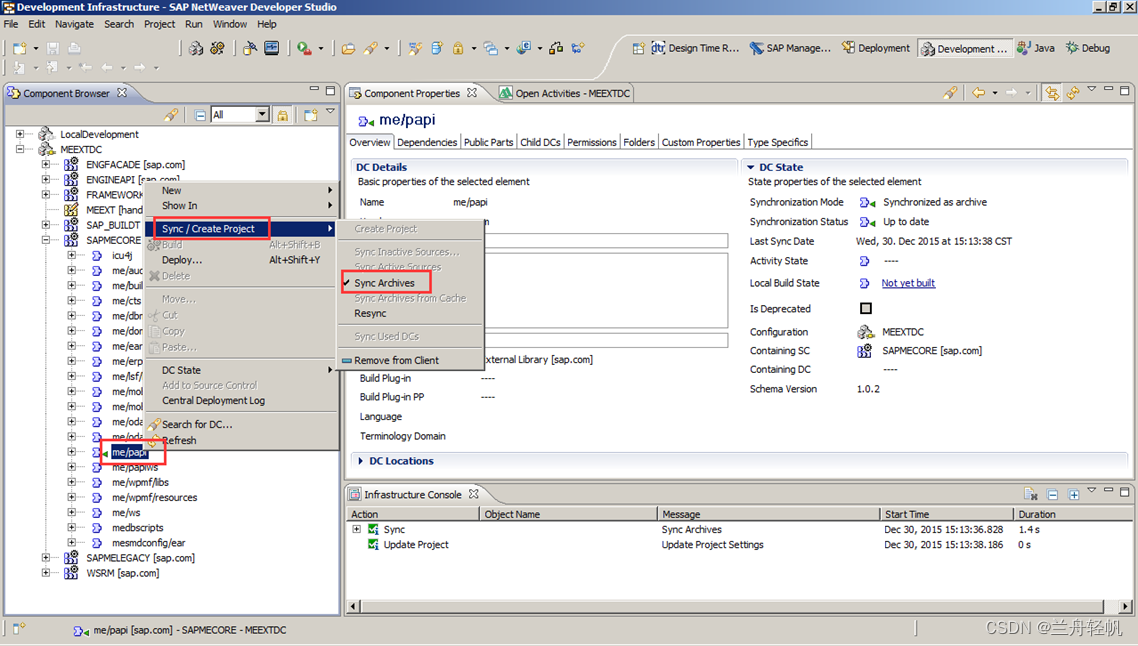Expand the me/wpmf/libs DC node

[71, 483]
